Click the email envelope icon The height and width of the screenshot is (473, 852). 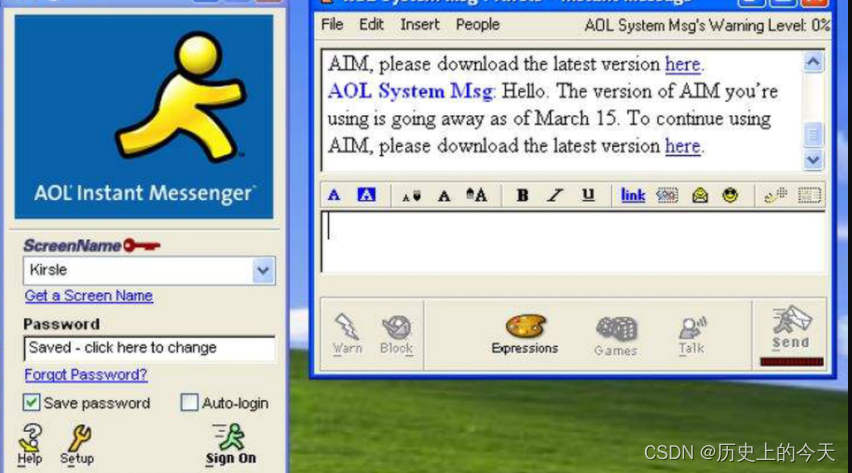pyautogui.click(x=700, y=195)
